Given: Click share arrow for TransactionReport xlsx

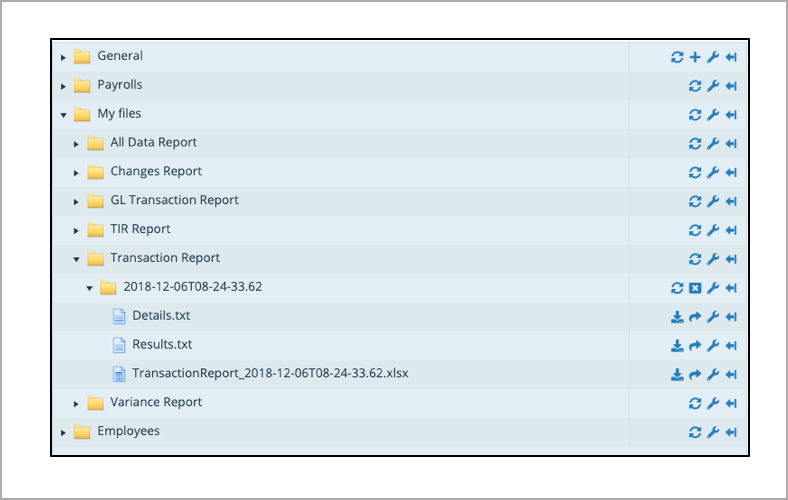Looking at the screenshot, I should pos(695,375).
